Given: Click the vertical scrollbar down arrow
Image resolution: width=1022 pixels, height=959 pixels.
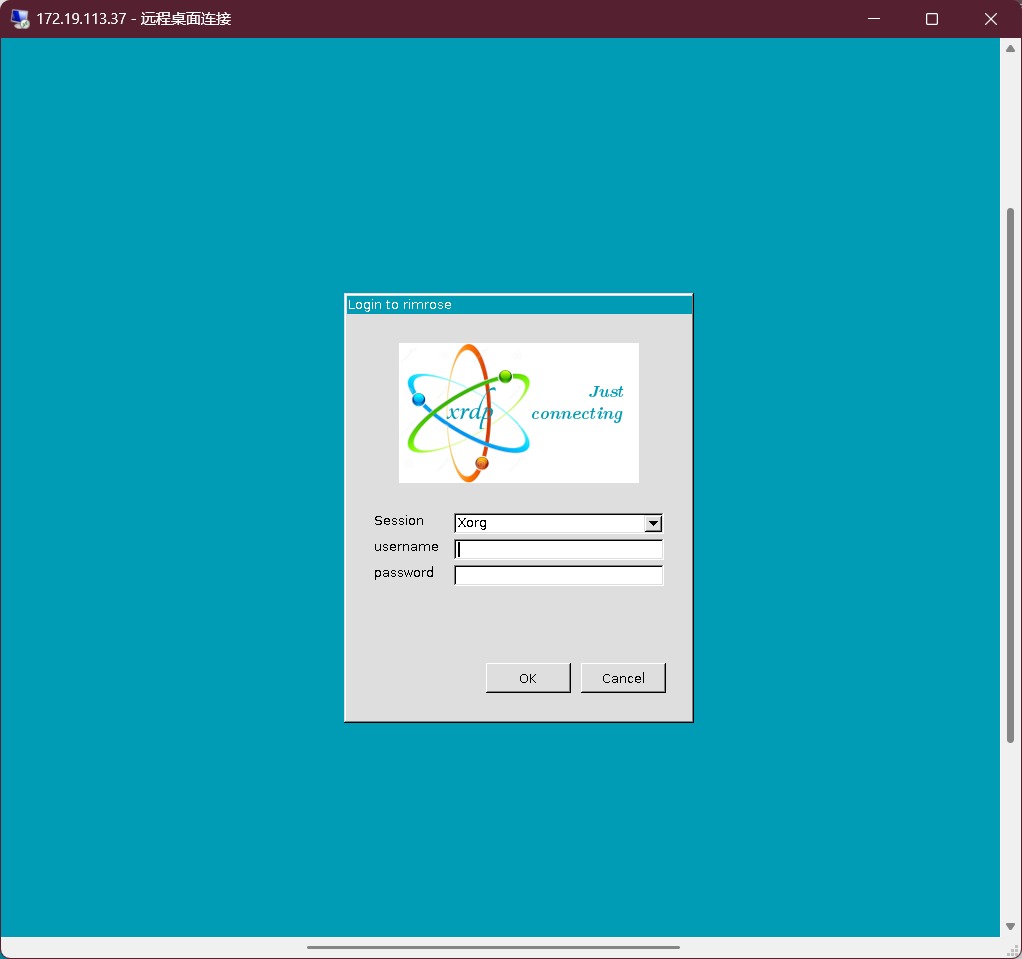Looking at the screenshot, I should (1010, 926).
